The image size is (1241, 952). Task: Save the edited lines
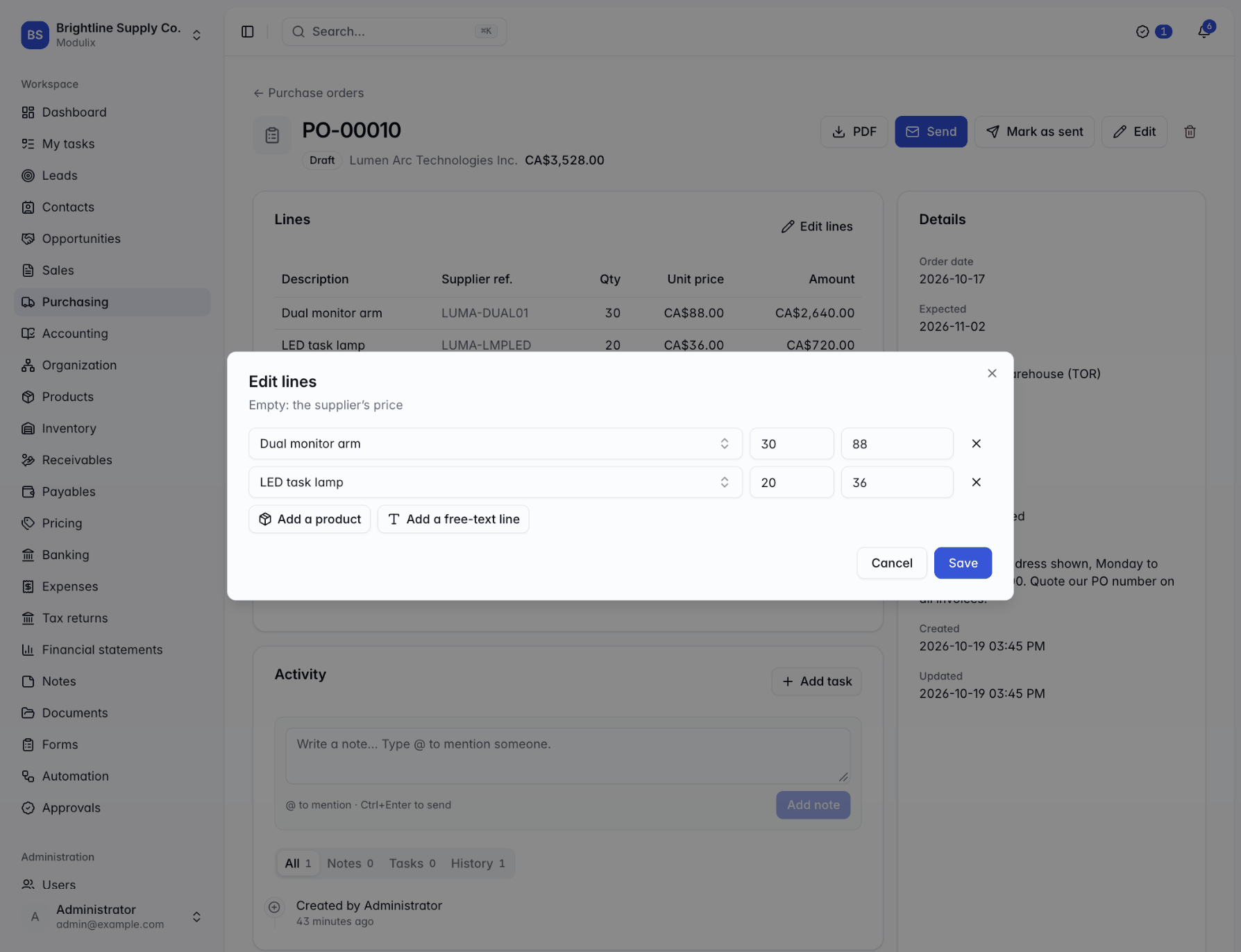coord(963,563)
